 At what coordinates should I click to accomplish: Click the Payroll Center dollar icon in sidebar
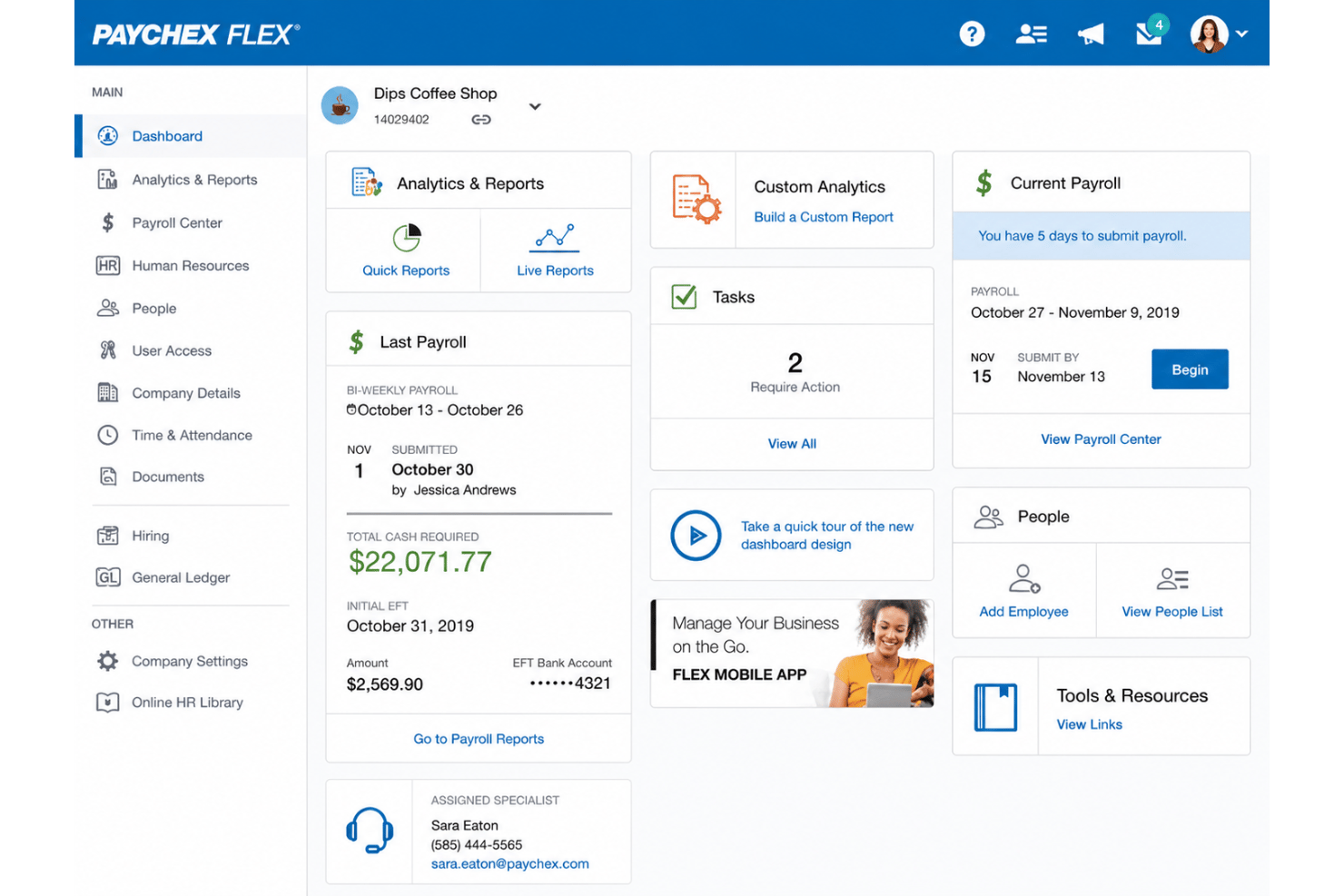coord(108,222)
